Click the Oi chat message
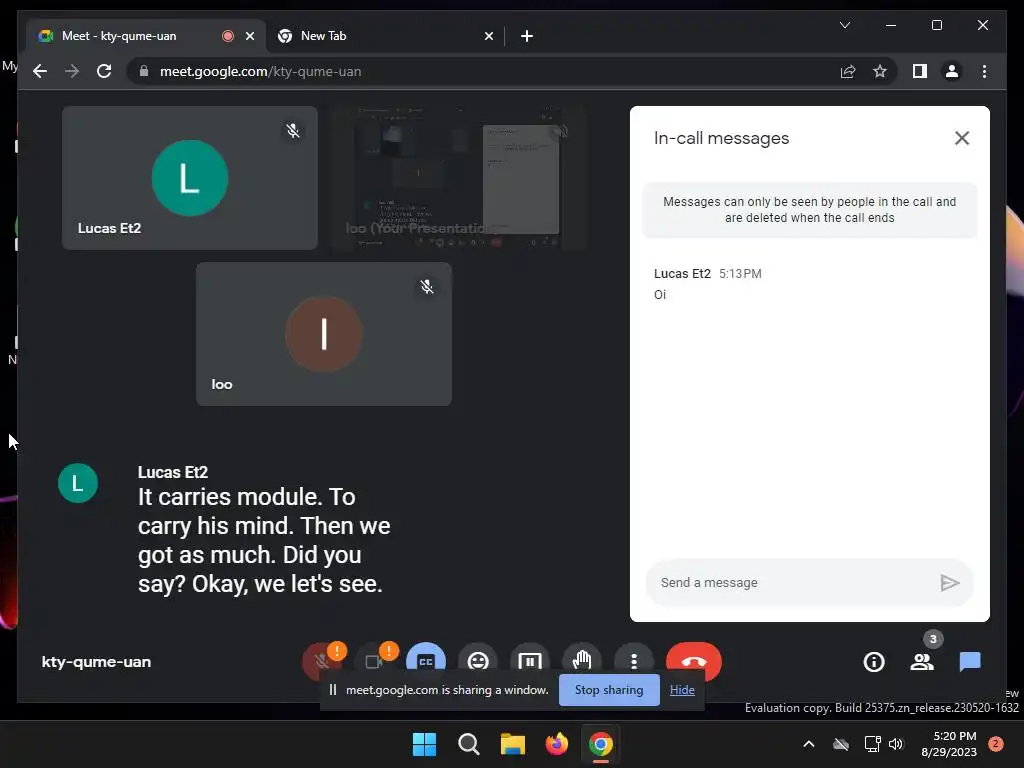This screenshot has width=1024, height=768. [660, 295]
